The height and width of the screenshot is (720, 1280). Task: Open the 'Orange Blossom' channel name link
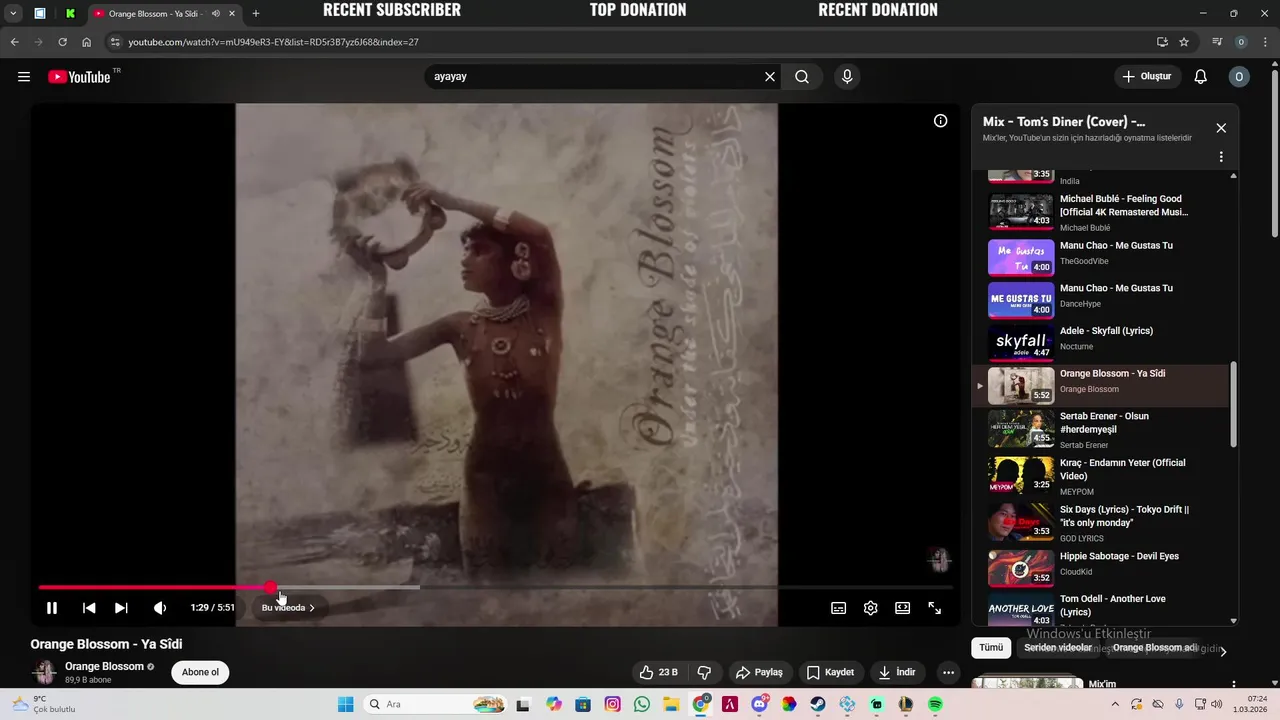[x=104, y=666]
